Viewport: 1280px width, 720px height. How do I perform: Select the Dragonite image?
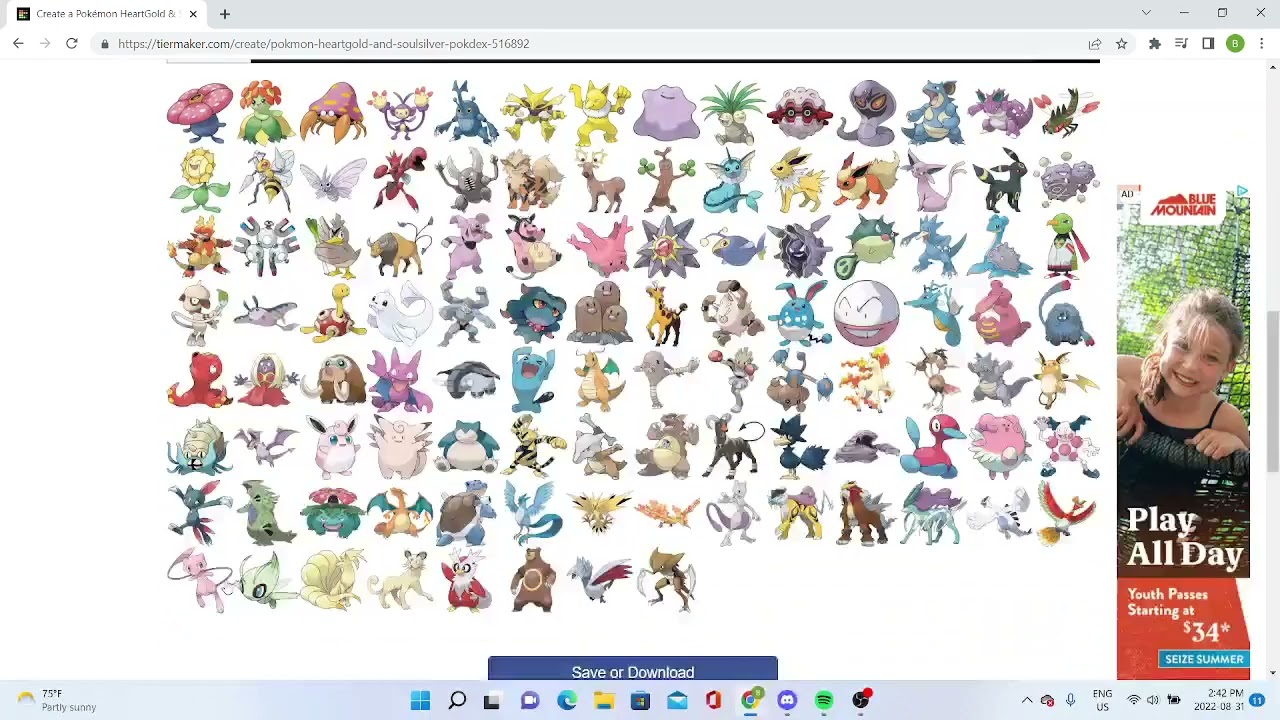(600, 380)
